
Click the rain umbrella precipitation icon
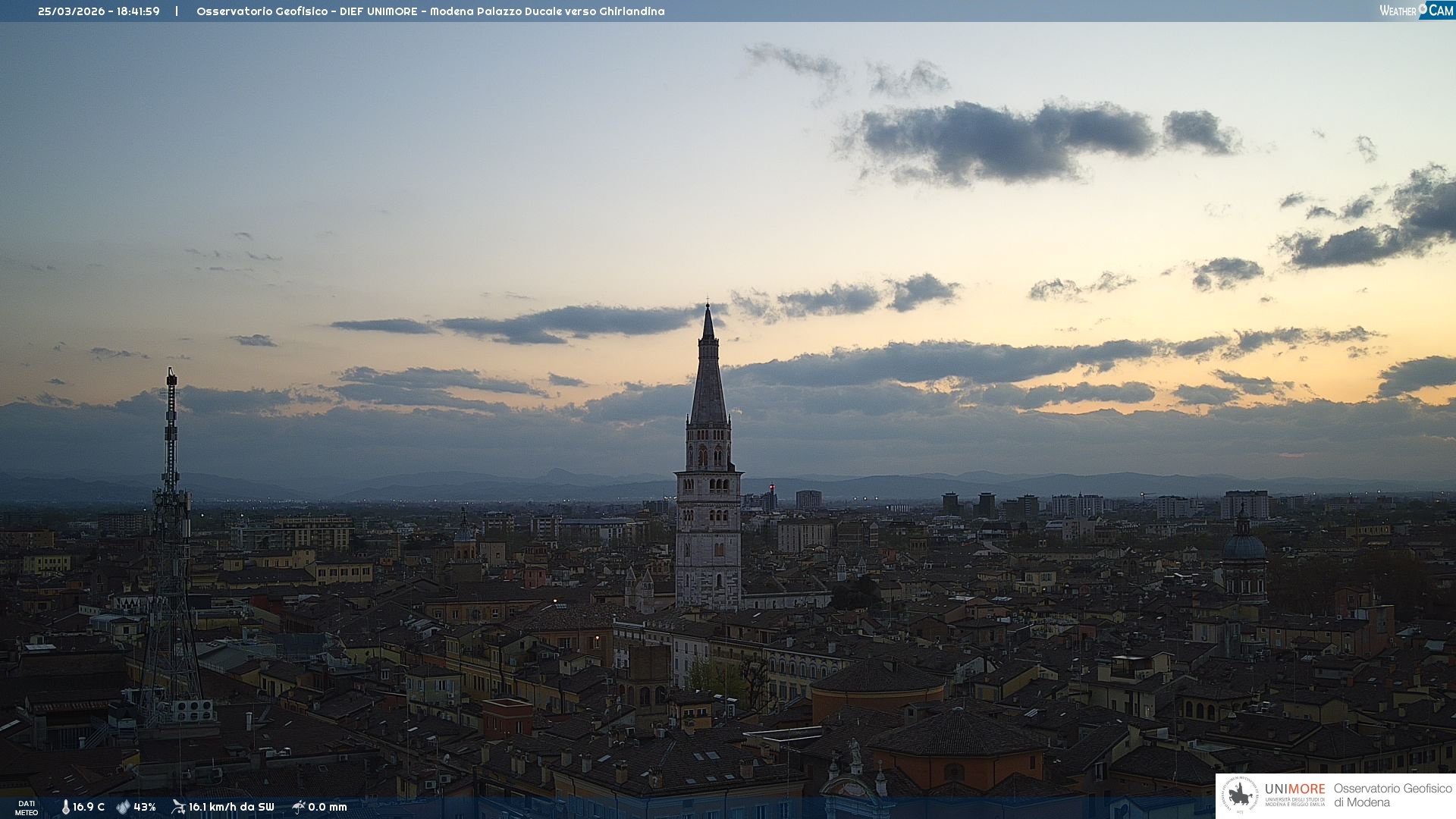pos(298,807)
